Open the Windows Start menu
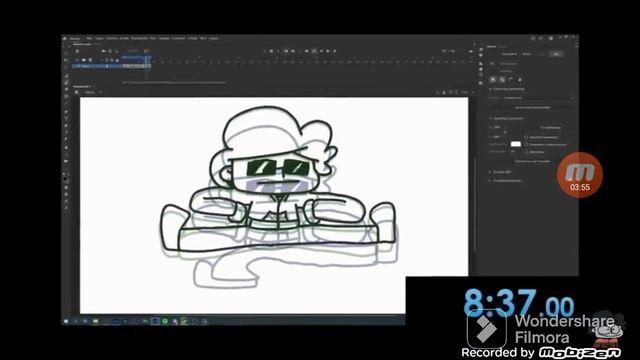Image resolution: width=640 pixels, height=360 pixels. pos(66,321)
